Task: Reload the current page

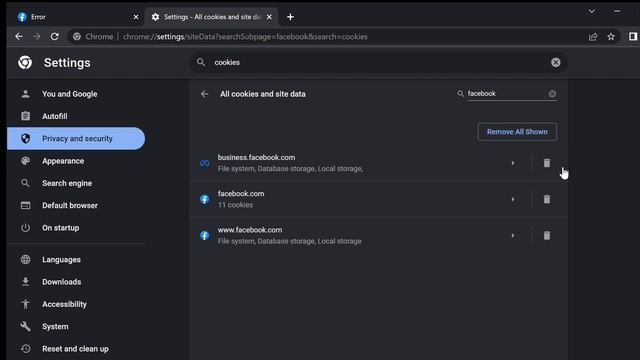Action: [x=55, y=36]
